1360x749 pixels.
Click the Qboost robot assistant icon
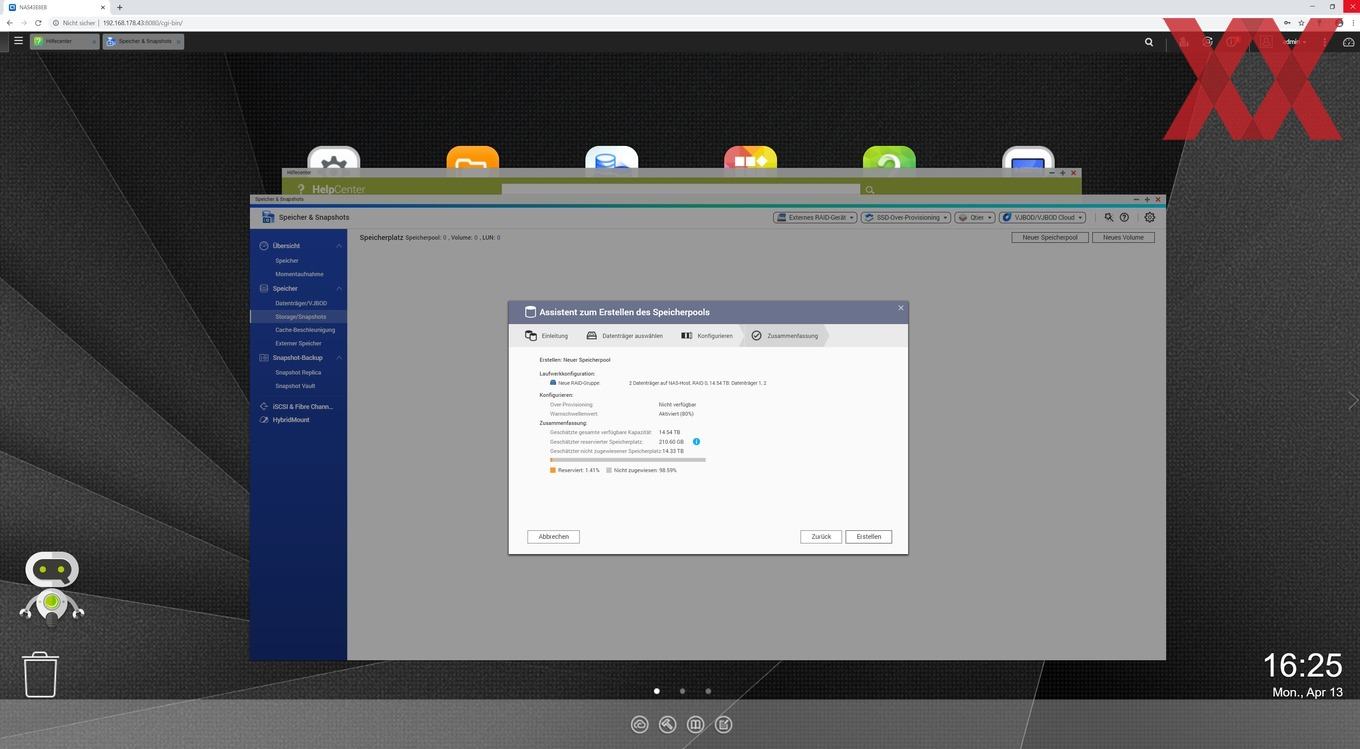[51, 588]
